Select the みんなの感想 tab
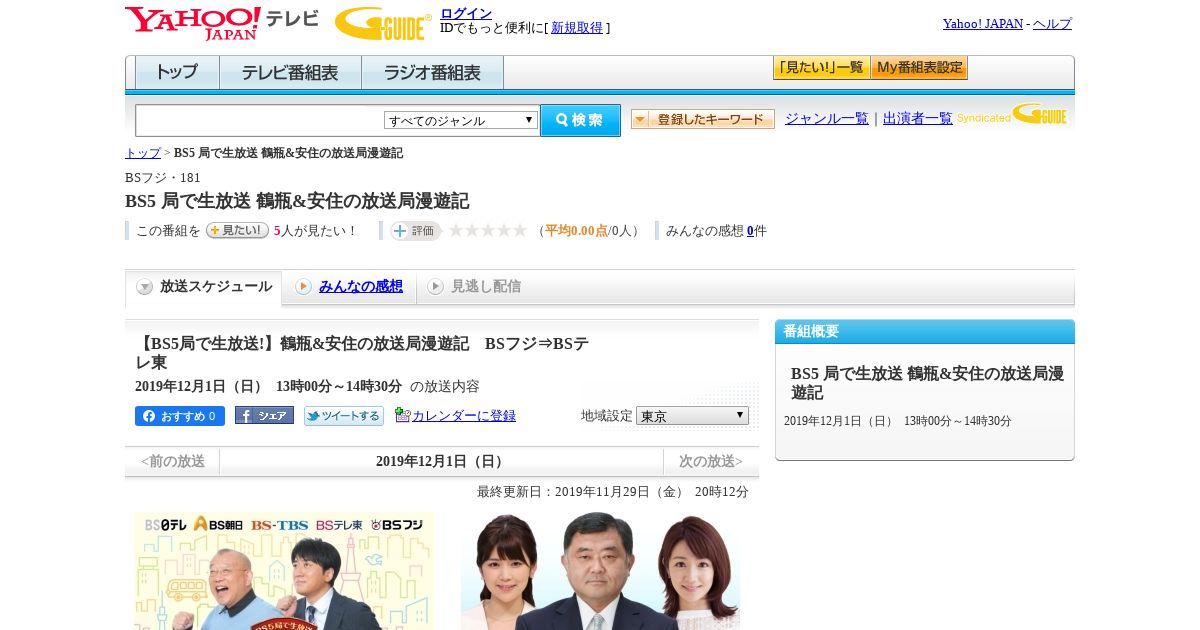This screenshot has width=1200, height=630. coord(361,287)
